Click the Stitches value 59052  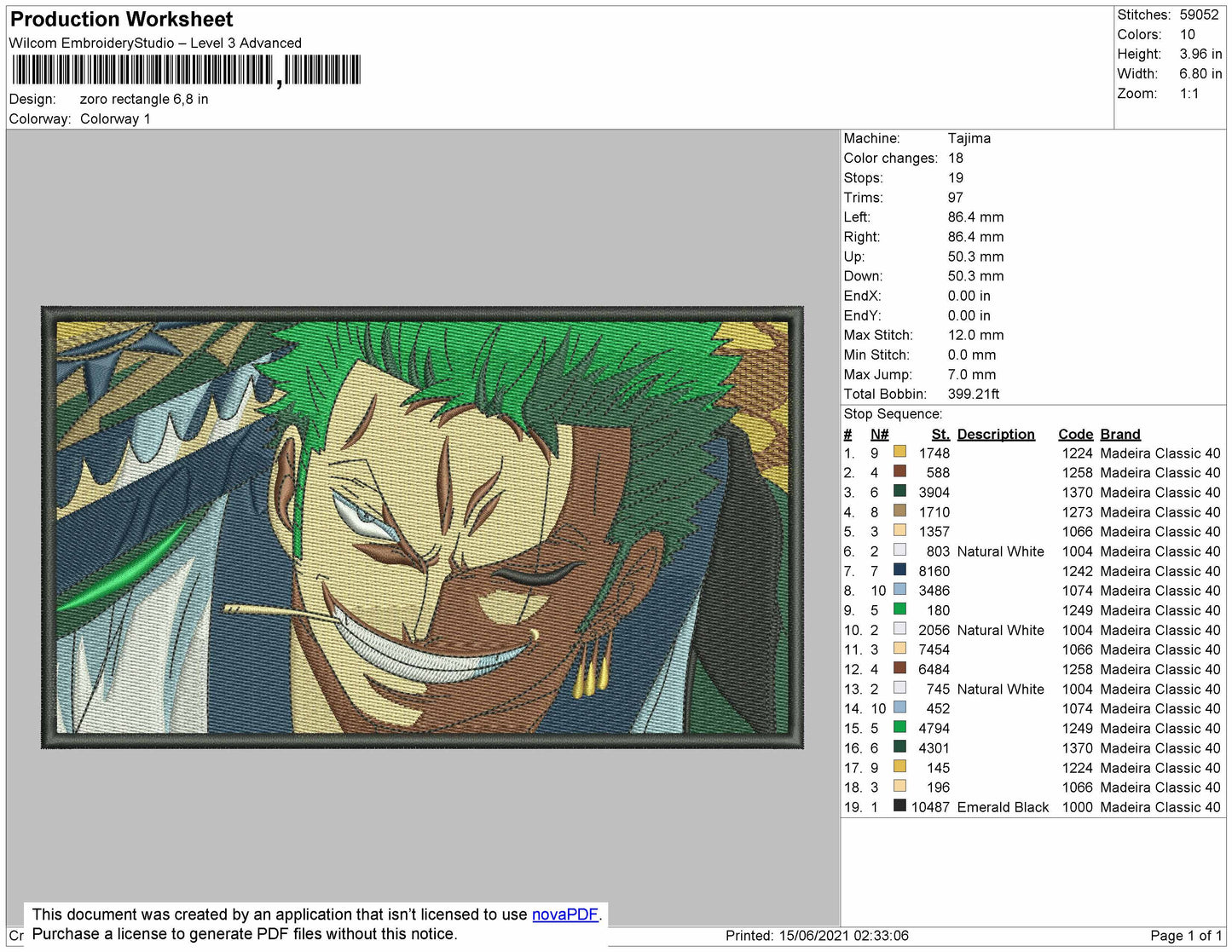coord(1199,14)
